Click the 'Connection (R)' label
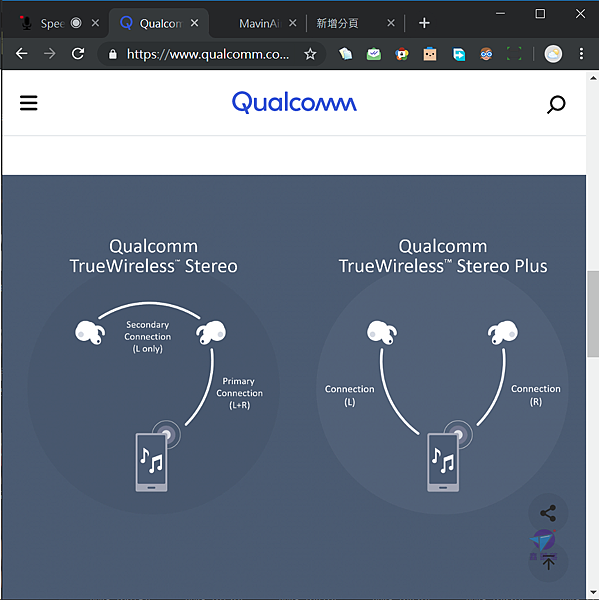The image size is (599, 600). click(535, 395)
